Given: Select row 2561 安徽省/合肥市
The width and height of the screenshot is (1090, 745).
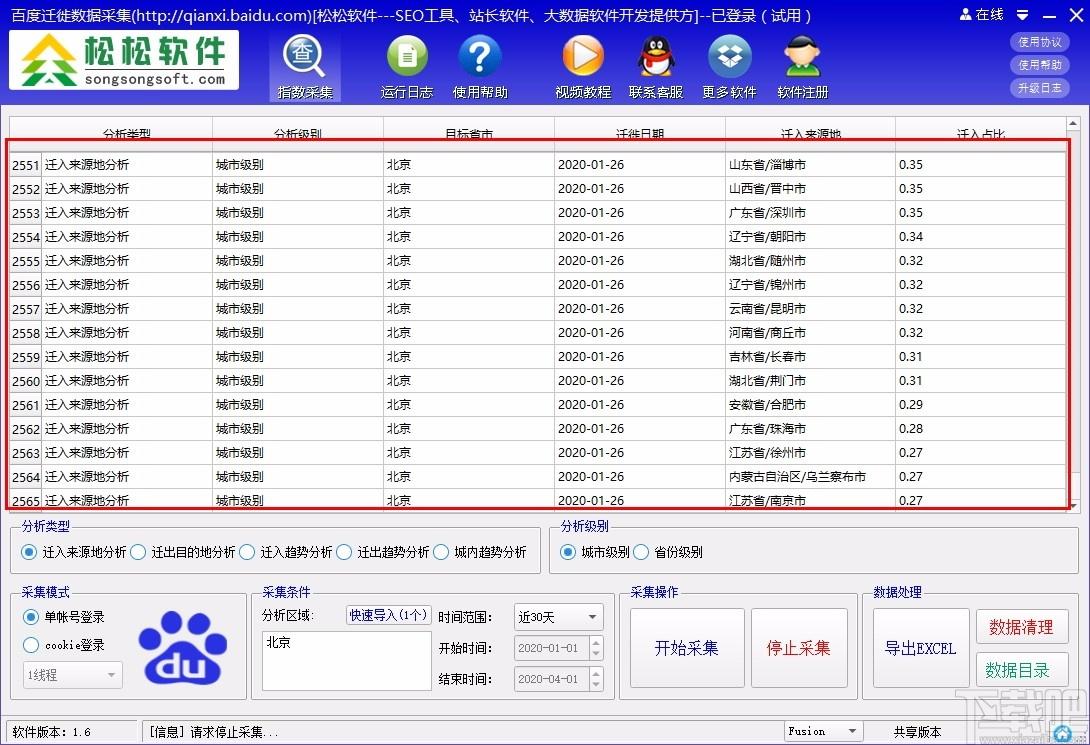Looking at the screenshot, I should coord(538,404).
